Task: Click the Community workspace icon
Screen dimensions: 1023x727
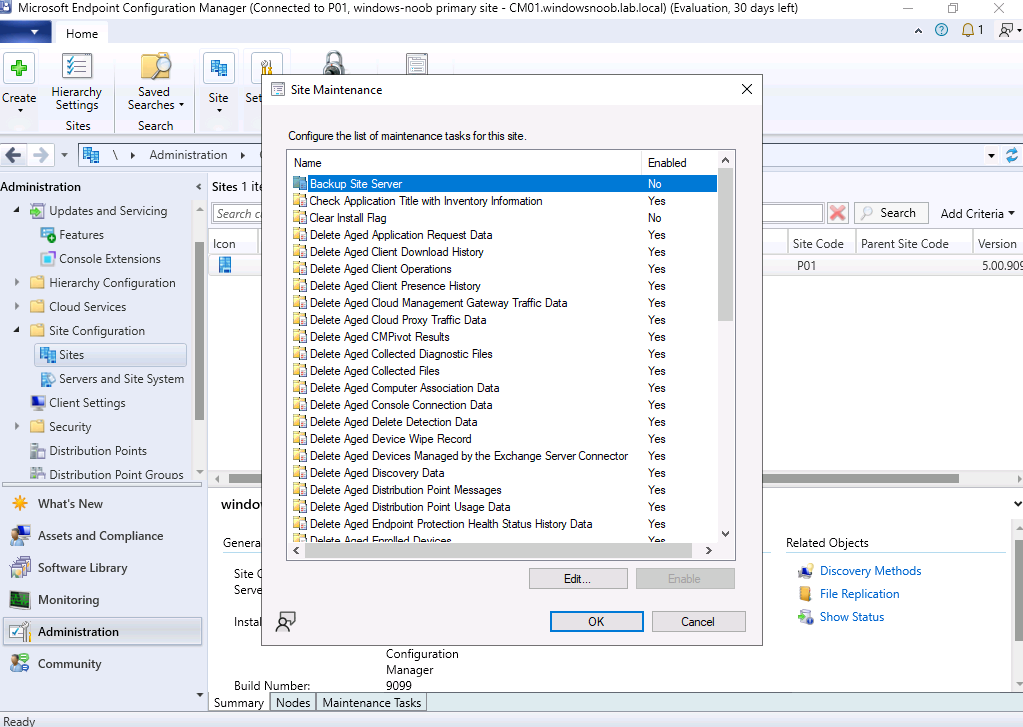Action: point(20,663)
